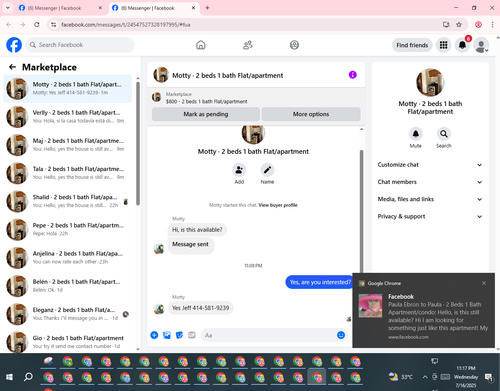Screen dimensions: 500x391
Task: Open the taskbar clock showing 11:17 PM
Action: 466,377
